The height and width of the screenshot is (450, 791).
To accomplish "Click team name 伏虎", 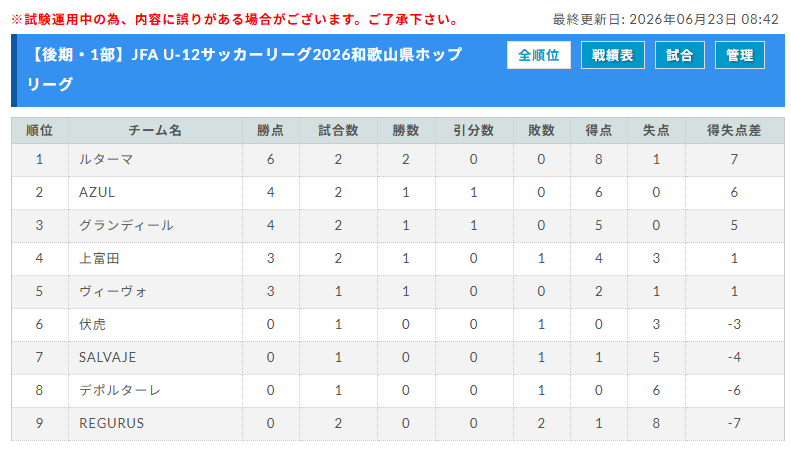I will tap(92, 324).
